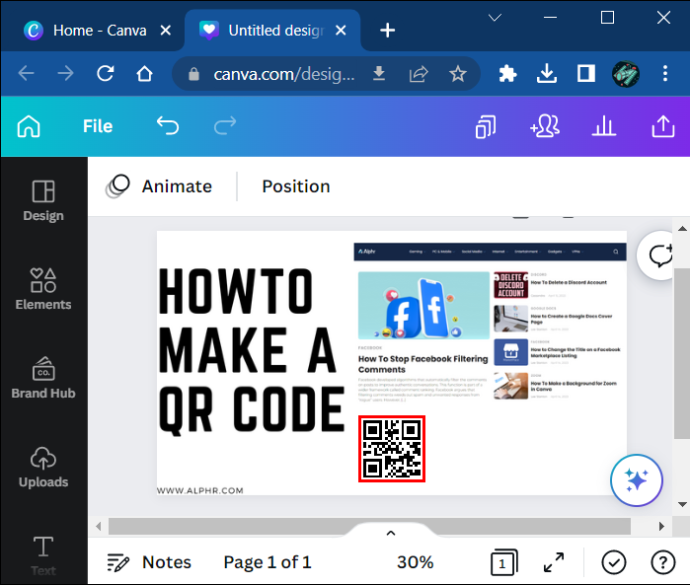Click the Position button
Screen dimensions: 690x585
296,187
